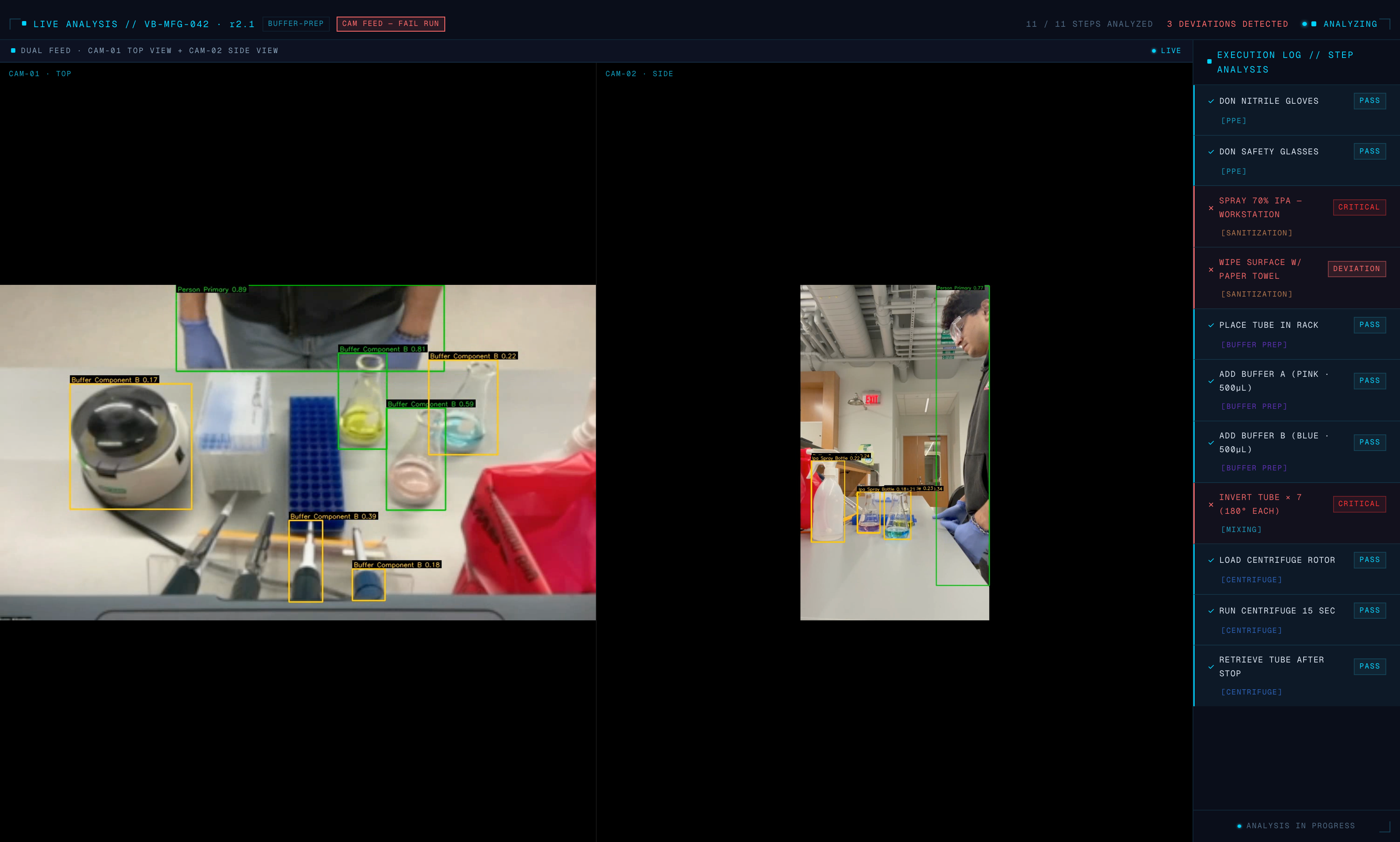Click the blue Live indicator dot
This screenshot has width=1400, height=842.
point(1154,51)
